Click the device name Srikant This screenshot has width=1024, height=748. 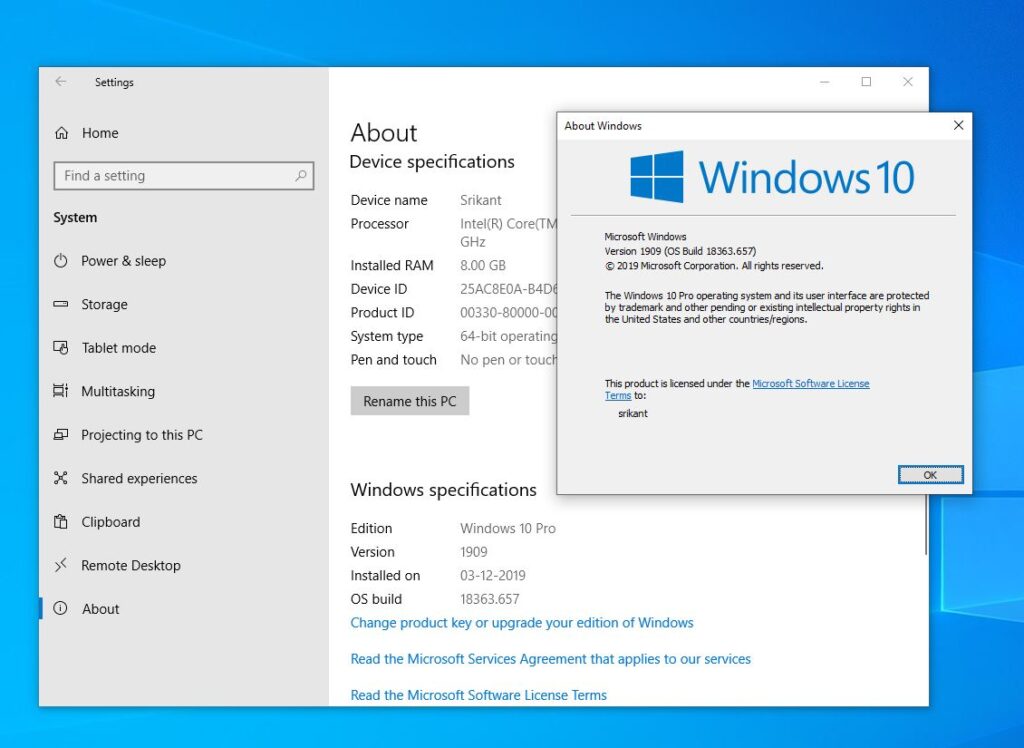481,200
